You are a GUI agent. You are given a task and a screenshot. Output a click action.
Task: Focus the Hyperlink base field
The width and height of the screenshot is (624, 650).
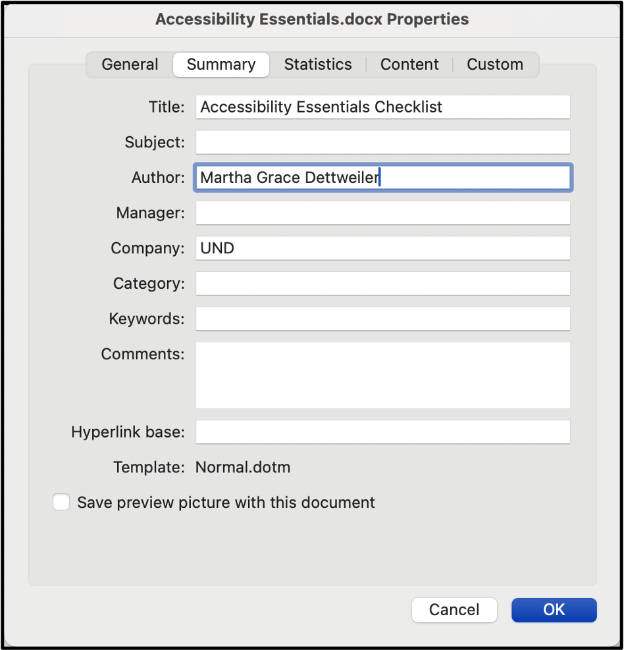382,432
